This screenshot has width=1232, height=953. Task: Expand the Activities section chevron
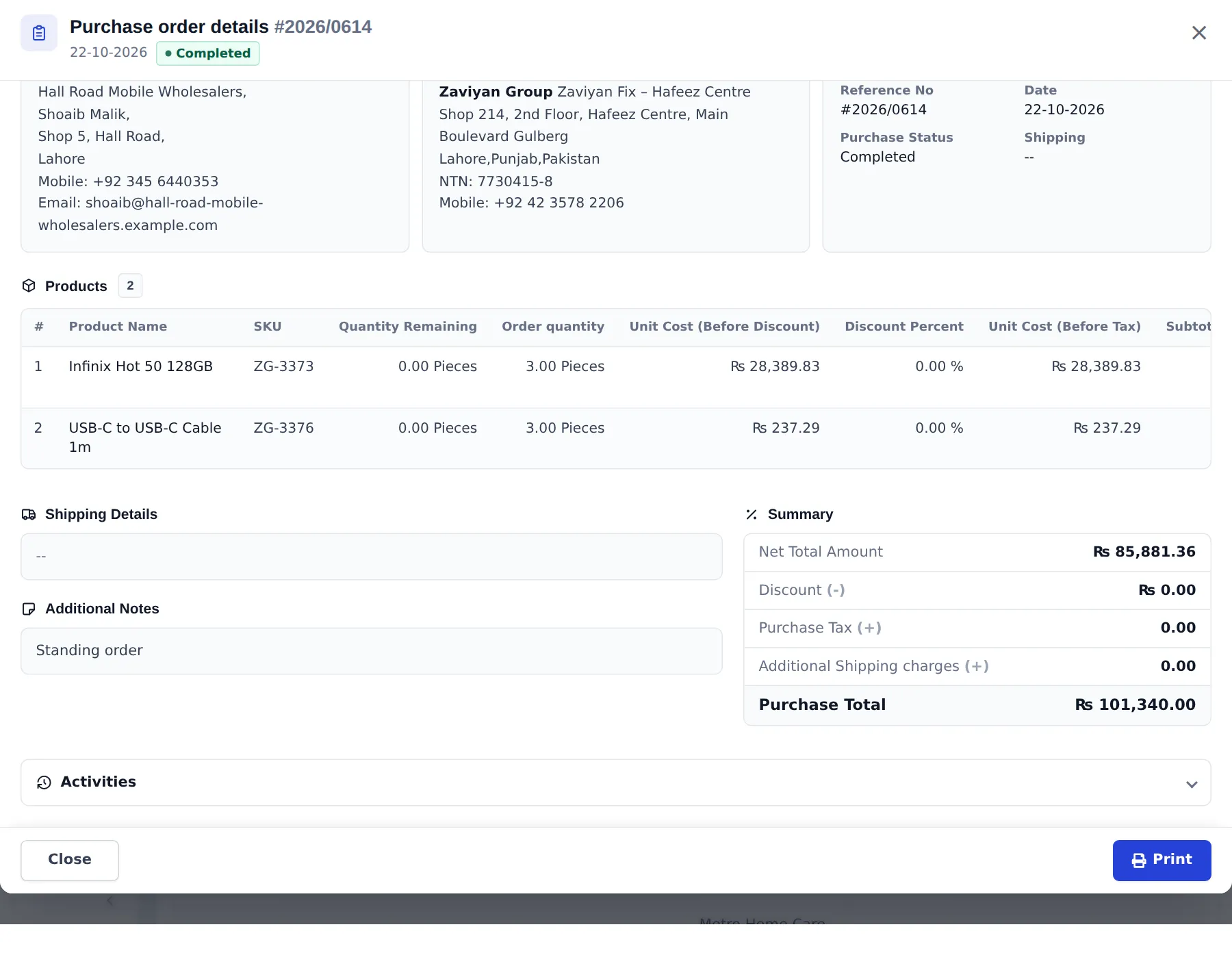point(1192,784)
